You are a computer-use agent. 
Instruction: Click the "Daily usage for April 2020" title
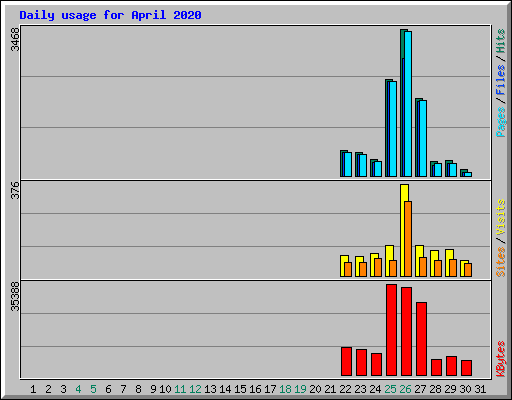[110, 15]
